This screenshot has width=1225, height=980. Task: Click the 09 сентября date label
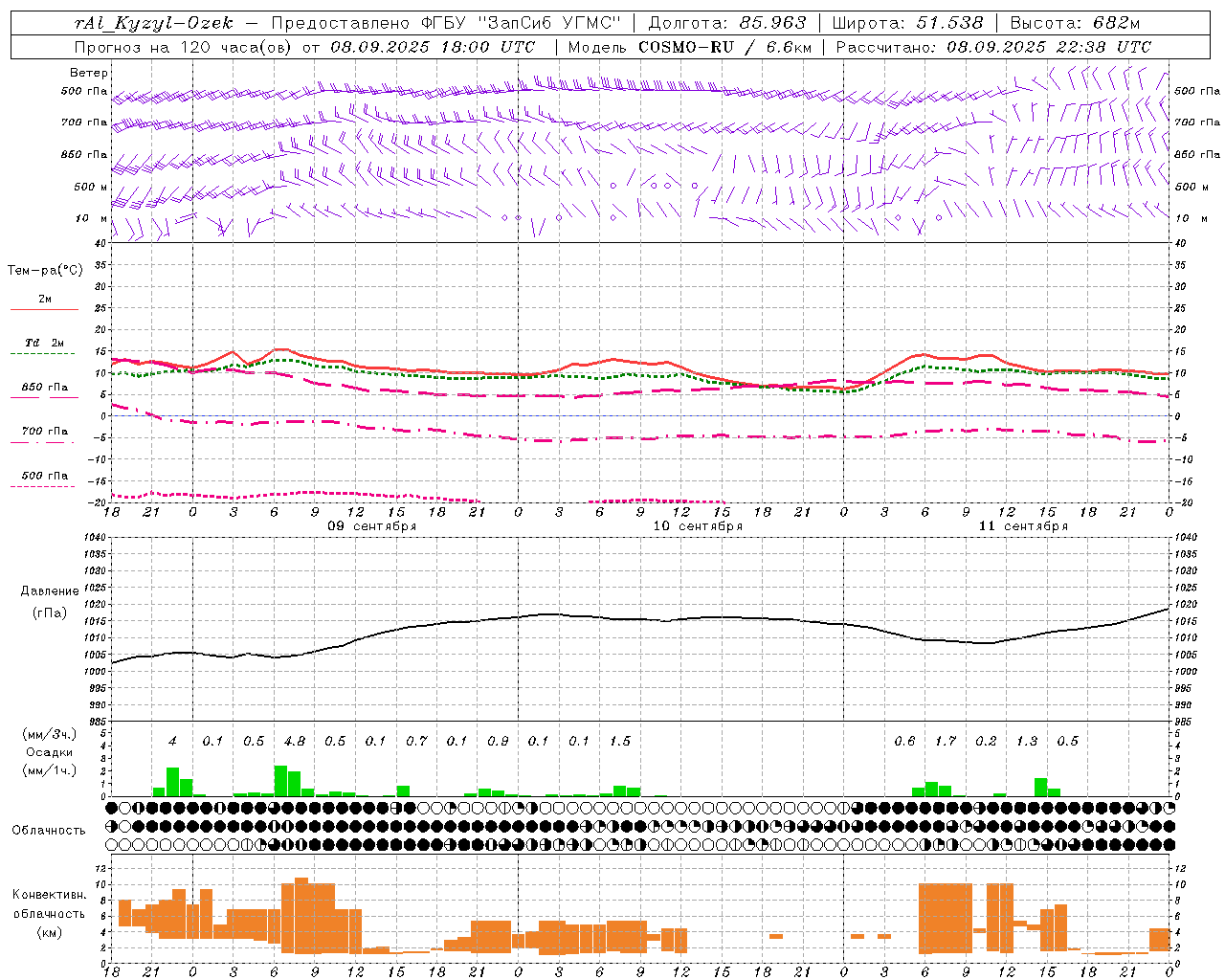click(371, 526)
